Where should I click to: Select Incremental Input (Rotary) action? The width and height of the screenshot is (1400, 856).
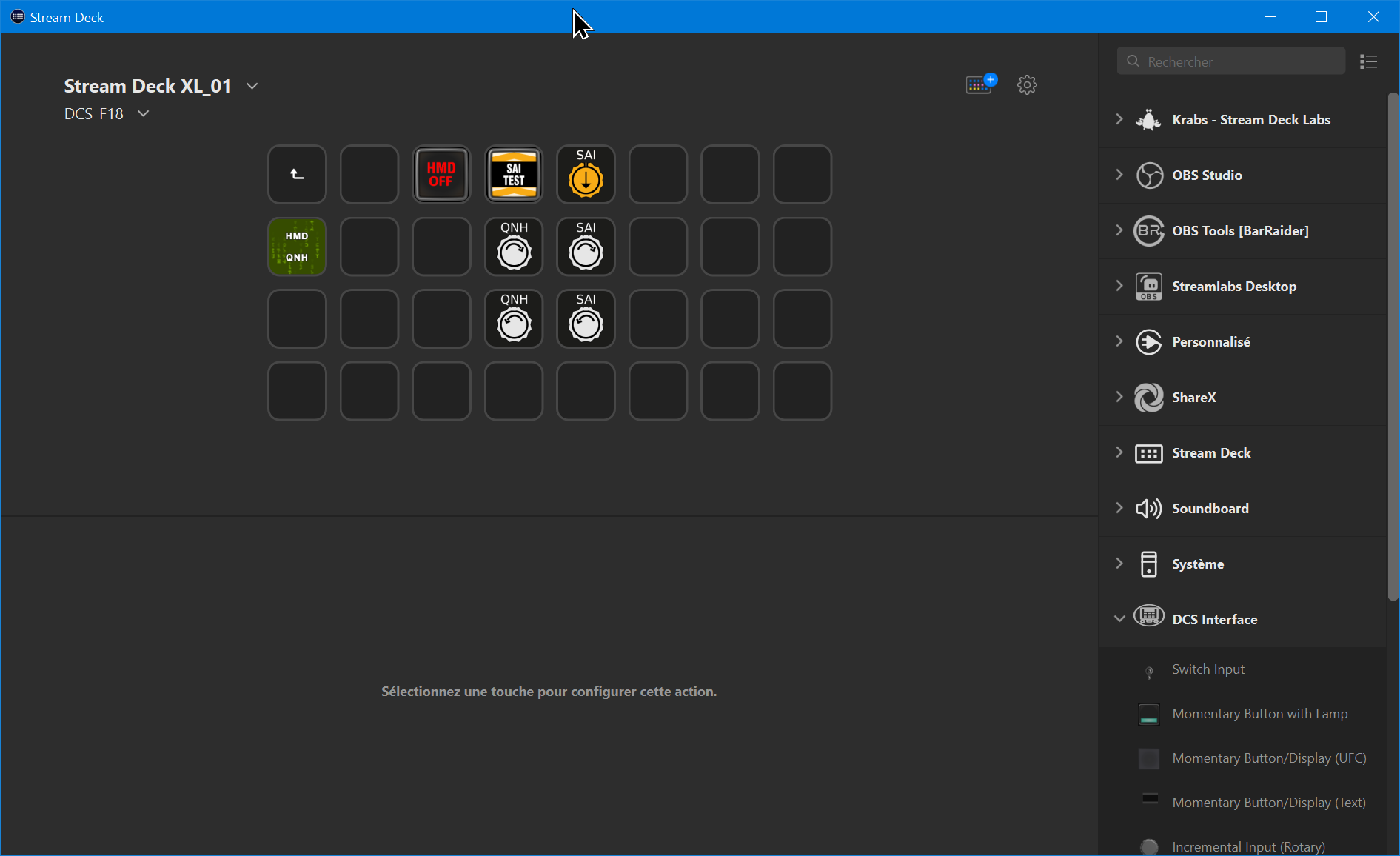click(1248, 846)
